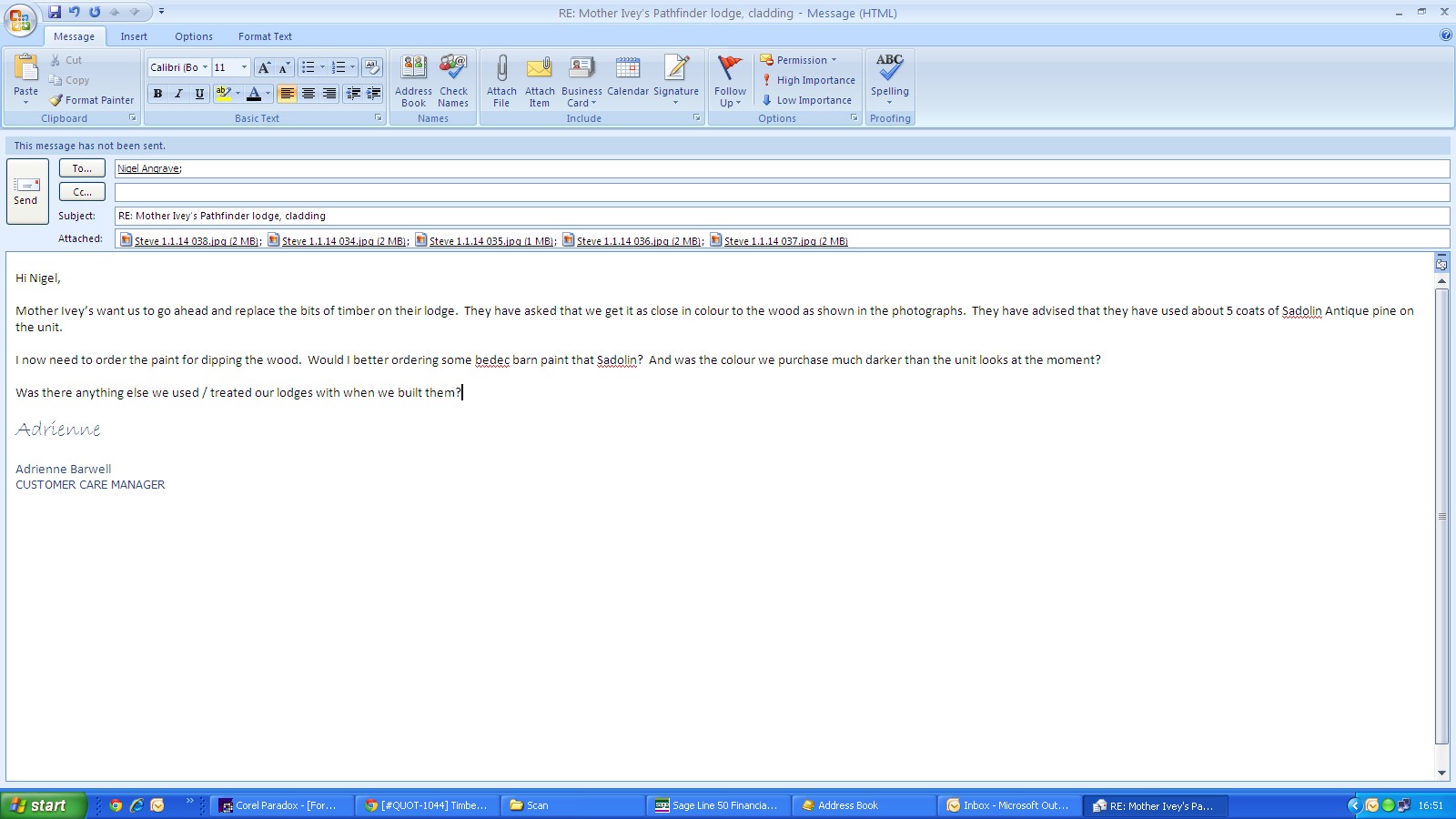Image resolution: width=1456 pixels, height=819 pixels.
Task: Open Outlook Help
Action: point(1446,35)
